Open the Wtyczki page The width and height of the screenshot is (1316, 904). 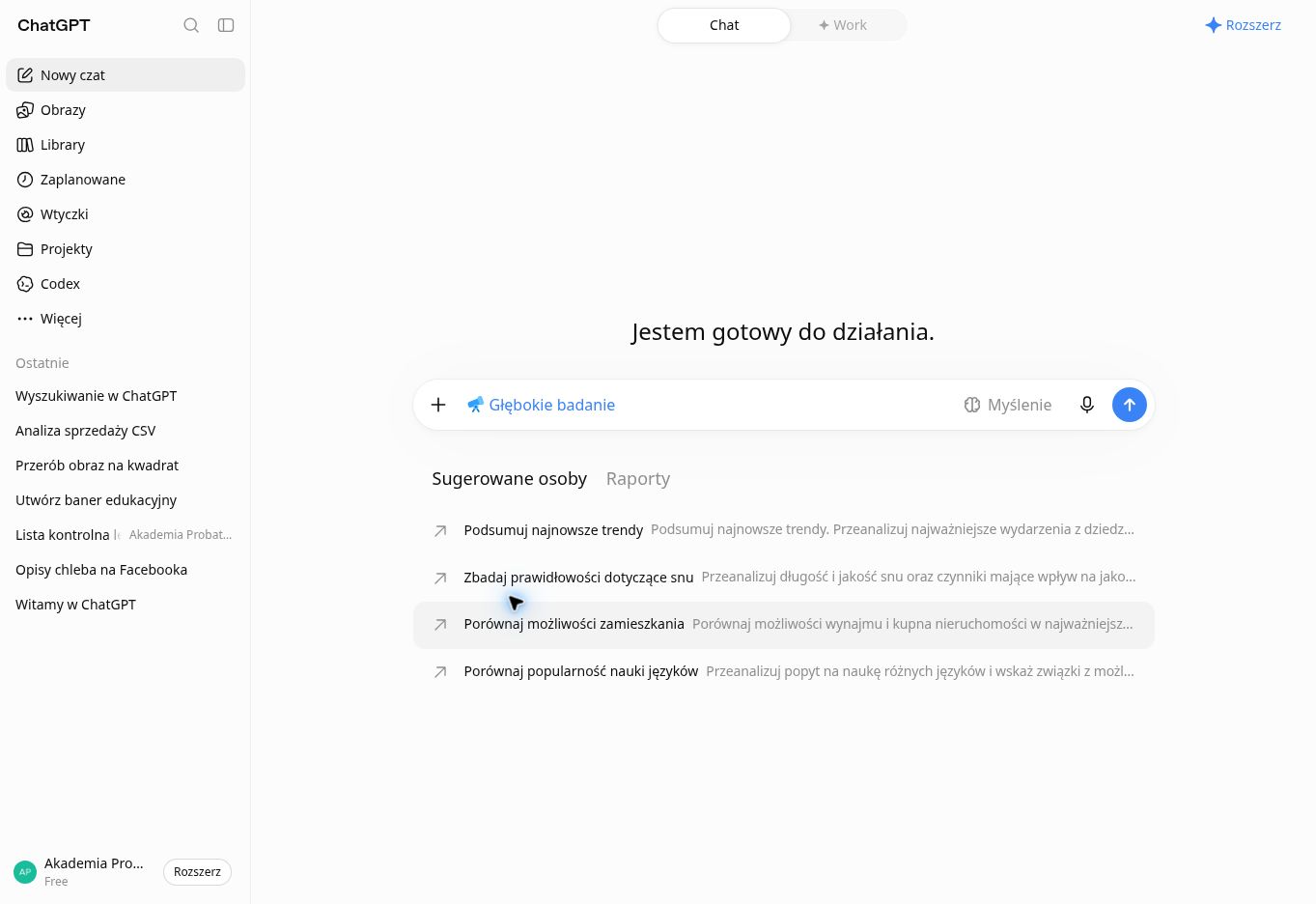click(x=126, y=213)
